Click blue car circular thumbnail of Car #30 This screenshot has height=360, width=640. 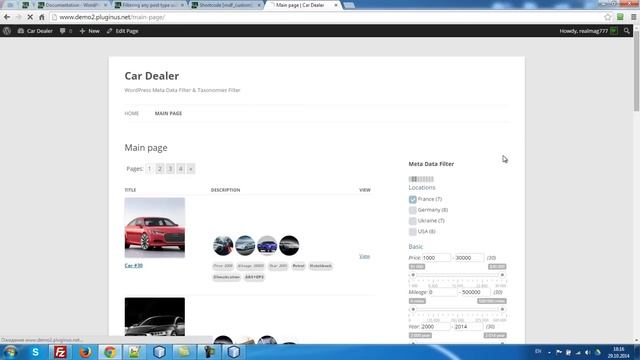click(x=267, y=246)
